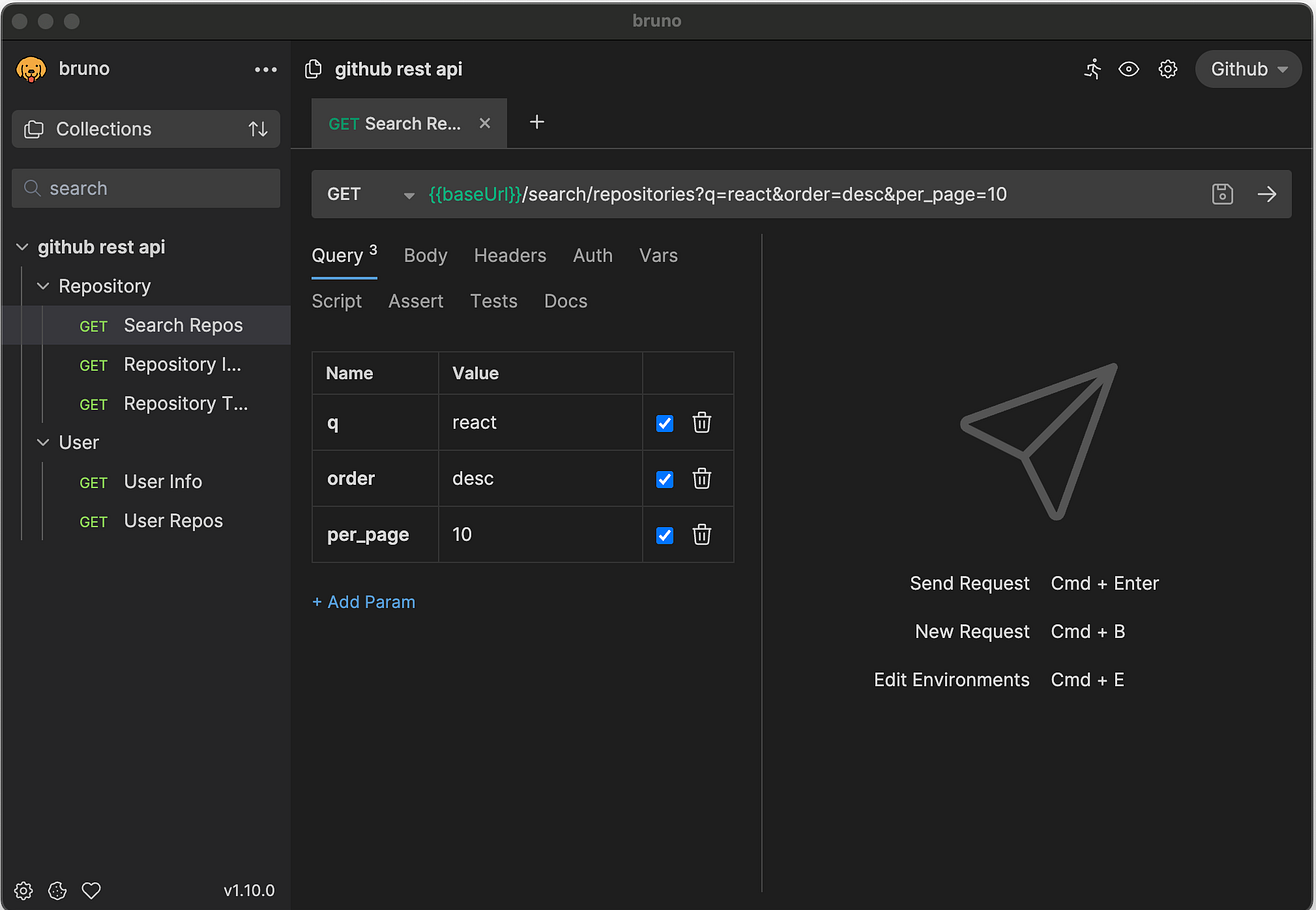1316x910 pixels.
Task: Add a new request tab with plus
Action: [x=537, y=122]
